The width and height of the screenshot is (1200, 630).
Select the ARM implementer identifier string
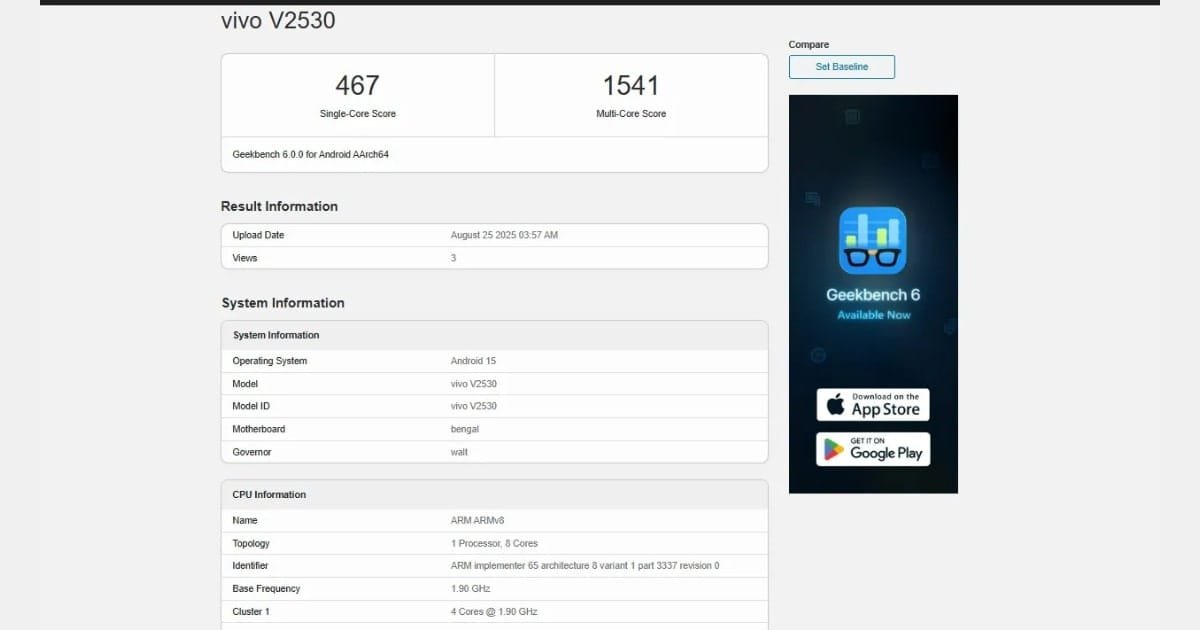[x=585, y=566]
